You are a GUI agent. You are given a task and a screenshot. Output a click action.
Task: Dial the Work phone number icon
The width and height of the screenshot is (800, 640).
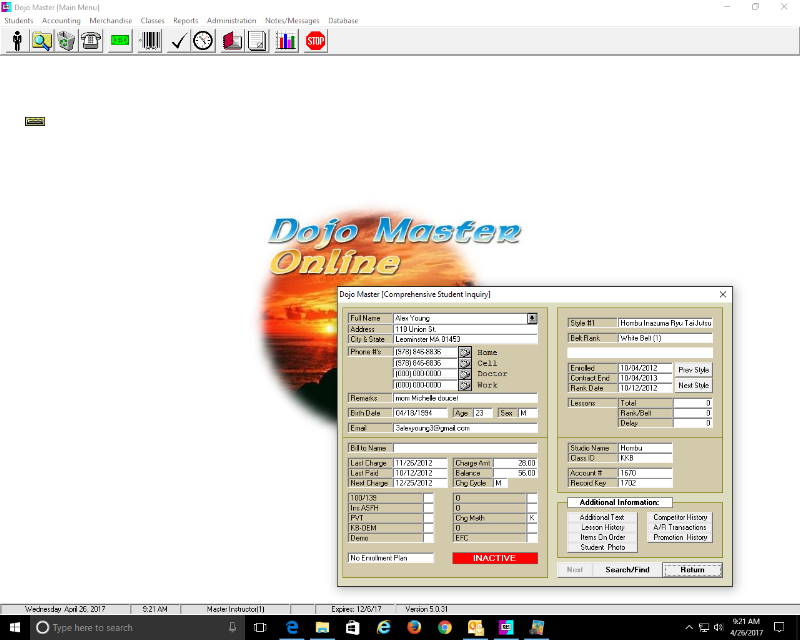coord(465,385)
